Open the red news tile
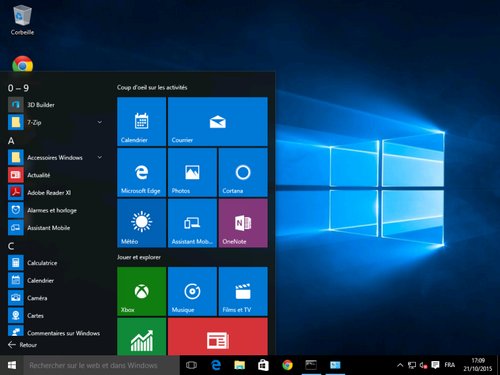 click(218, 336)
